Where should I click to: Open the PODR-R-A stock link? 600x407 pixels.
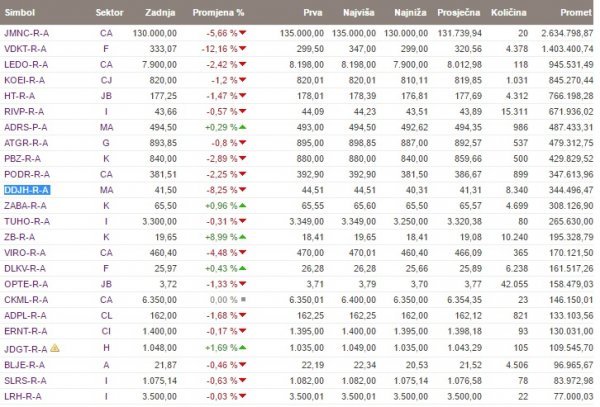[x=27, y=174]
